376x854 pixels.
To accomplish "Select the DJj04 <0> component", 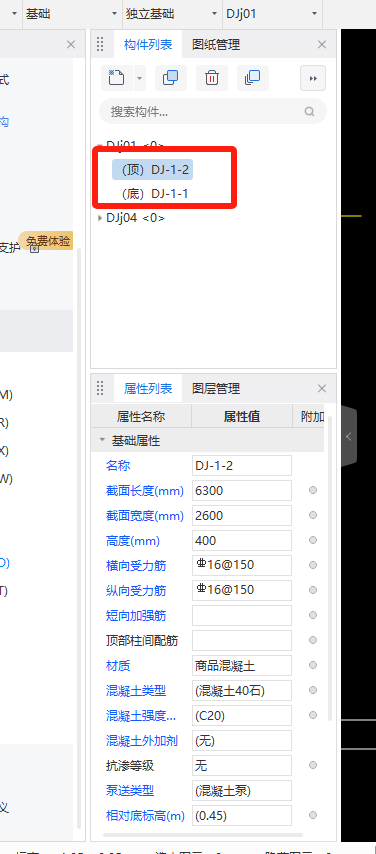I will (x=135, y=218).
